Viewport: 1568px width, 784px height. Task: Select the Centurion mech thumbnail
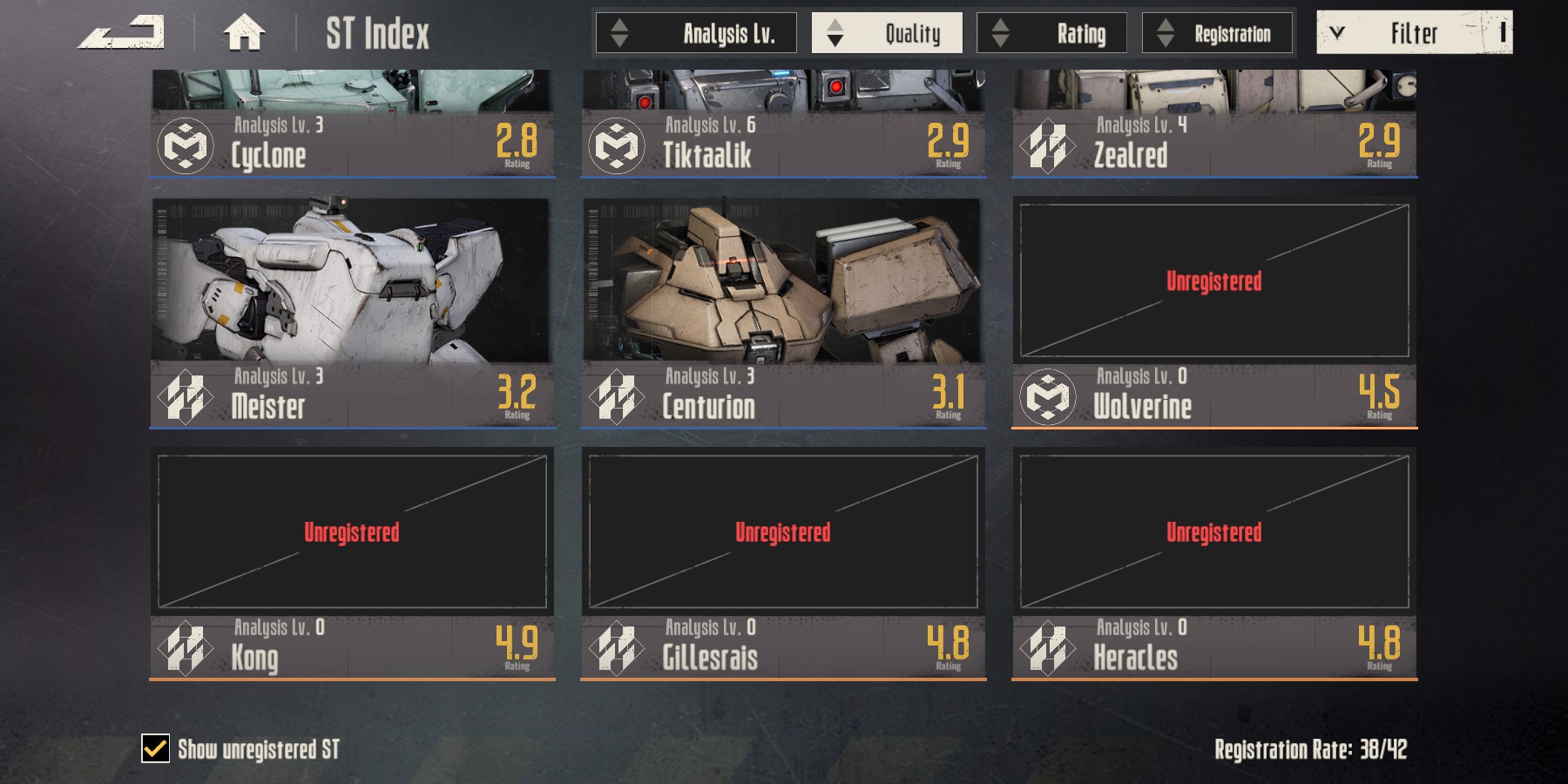(783, 280)
